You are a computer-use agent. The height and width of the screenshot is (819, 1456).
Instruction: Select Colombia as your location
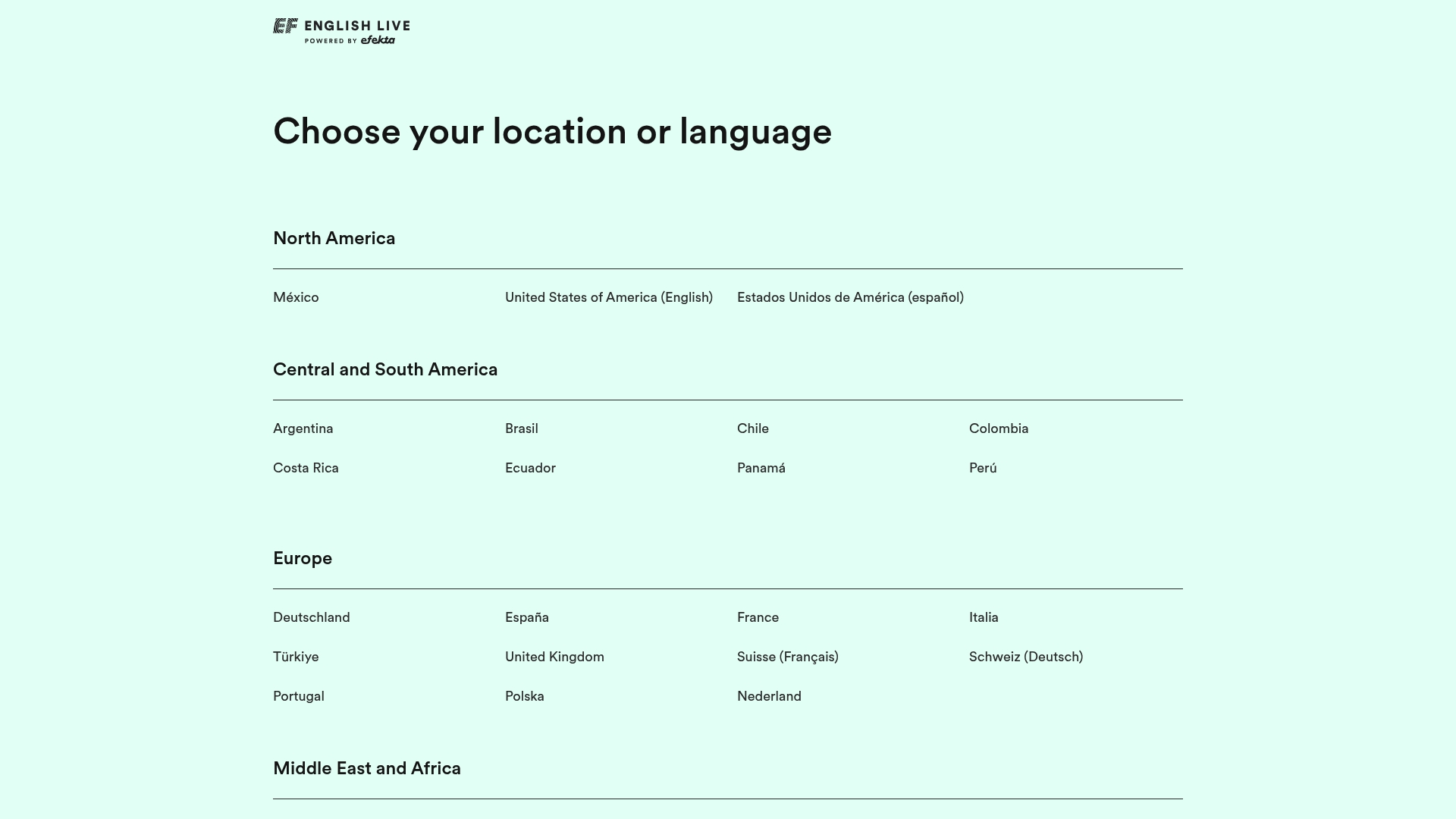coord(998,428)
